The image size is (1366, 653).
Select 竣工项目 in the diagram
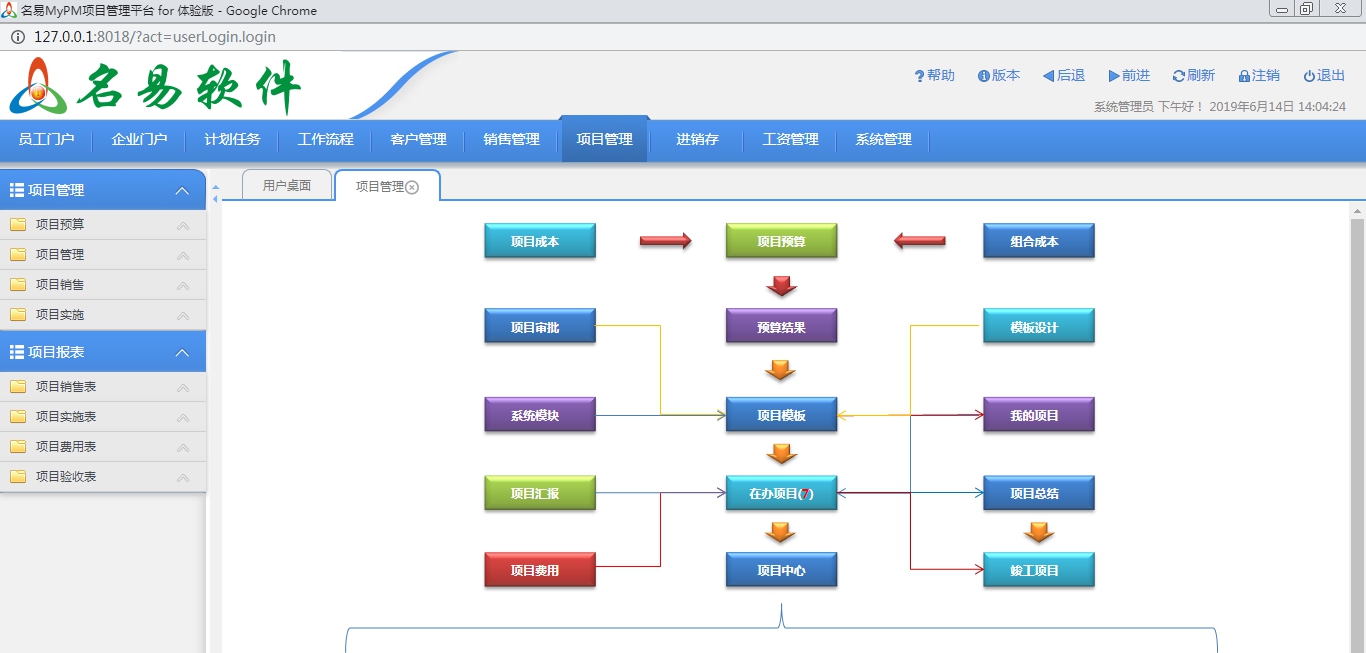(x=1038, y=570)
